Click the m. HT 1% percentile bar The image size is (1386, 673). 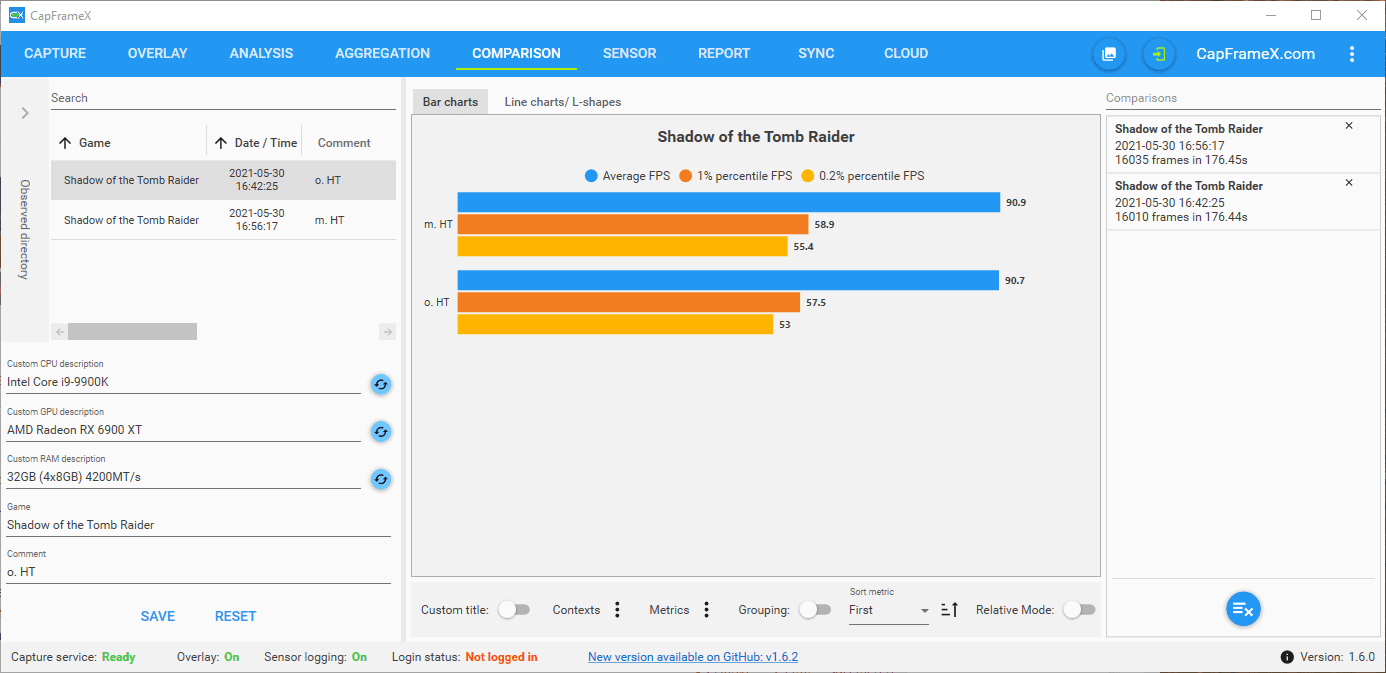tap(633, 224)
